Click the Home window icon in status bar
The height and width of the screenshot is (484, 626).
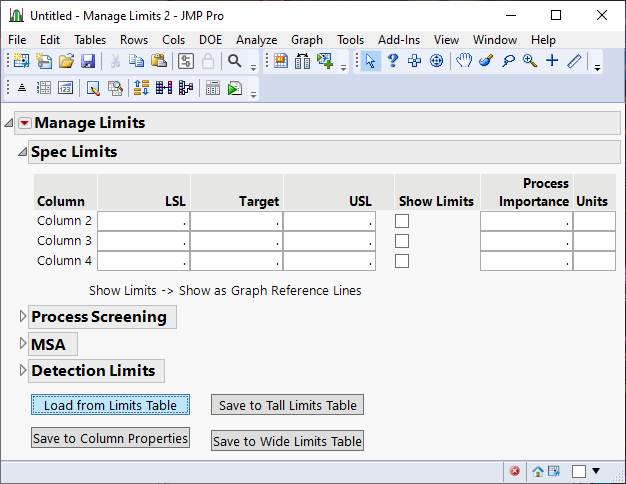tap(538, 471)
